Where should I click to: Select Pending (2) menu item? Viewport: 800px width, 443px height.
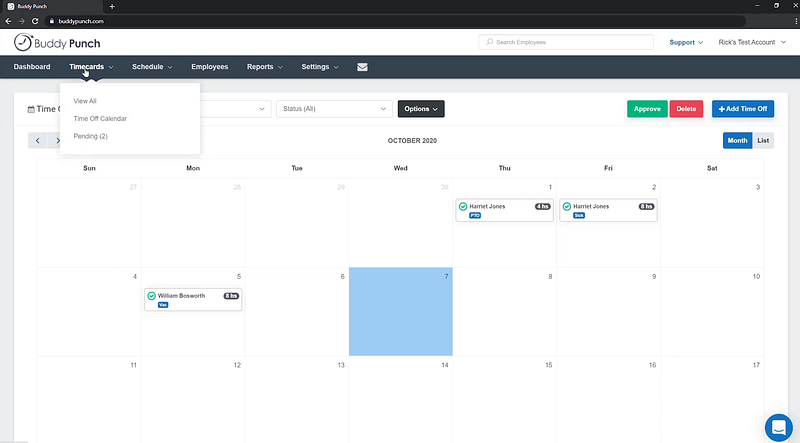tap(90, 136)
